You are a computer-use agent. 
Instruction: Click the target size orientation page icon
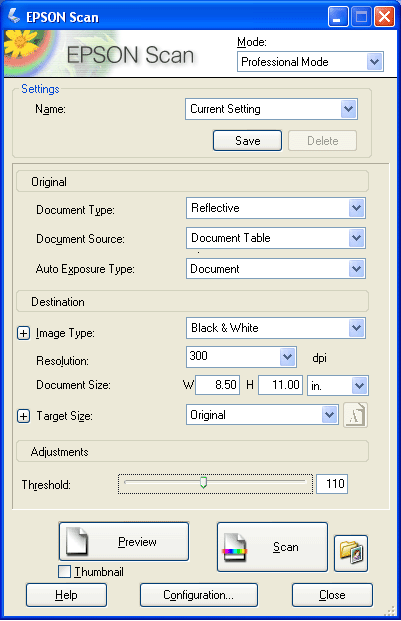[355, 415]
